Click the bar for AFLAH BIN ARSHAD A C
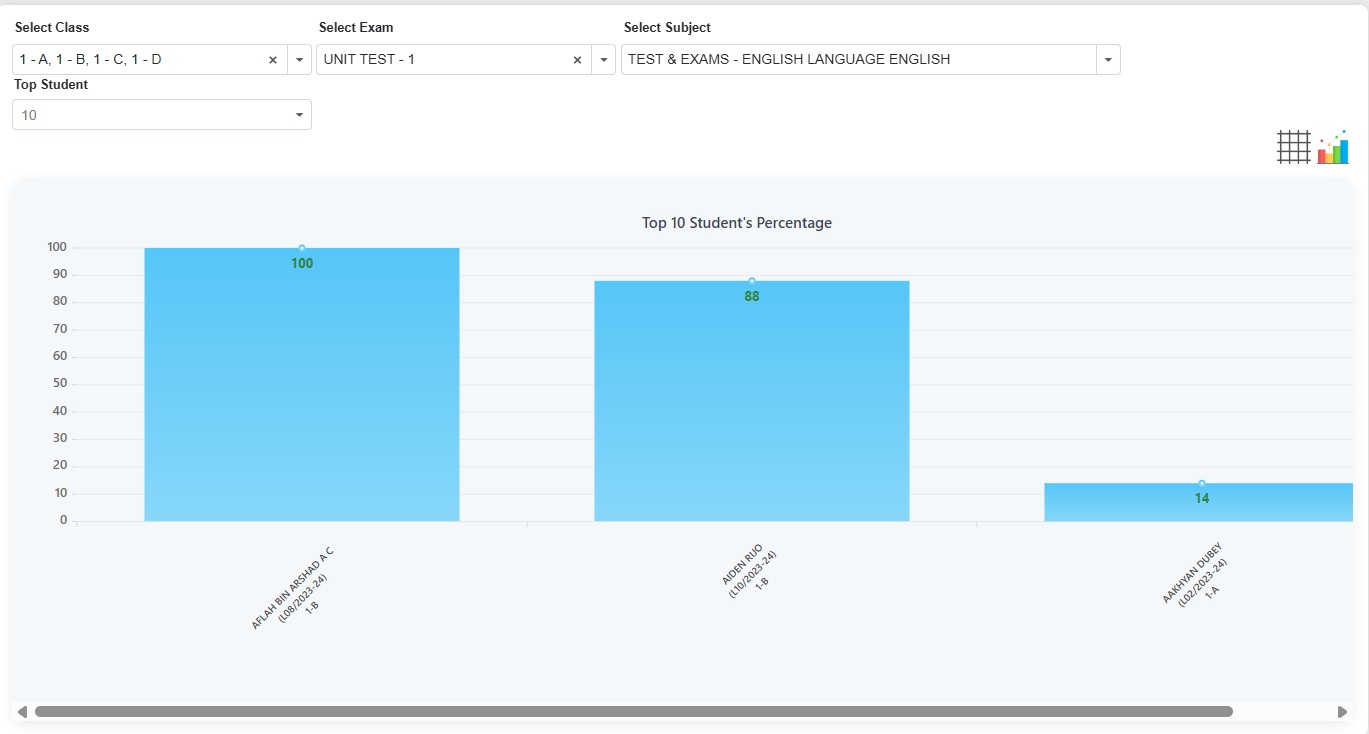This screenshot has width=1369, height=734. pyautogui.click(x=301, y=390)
